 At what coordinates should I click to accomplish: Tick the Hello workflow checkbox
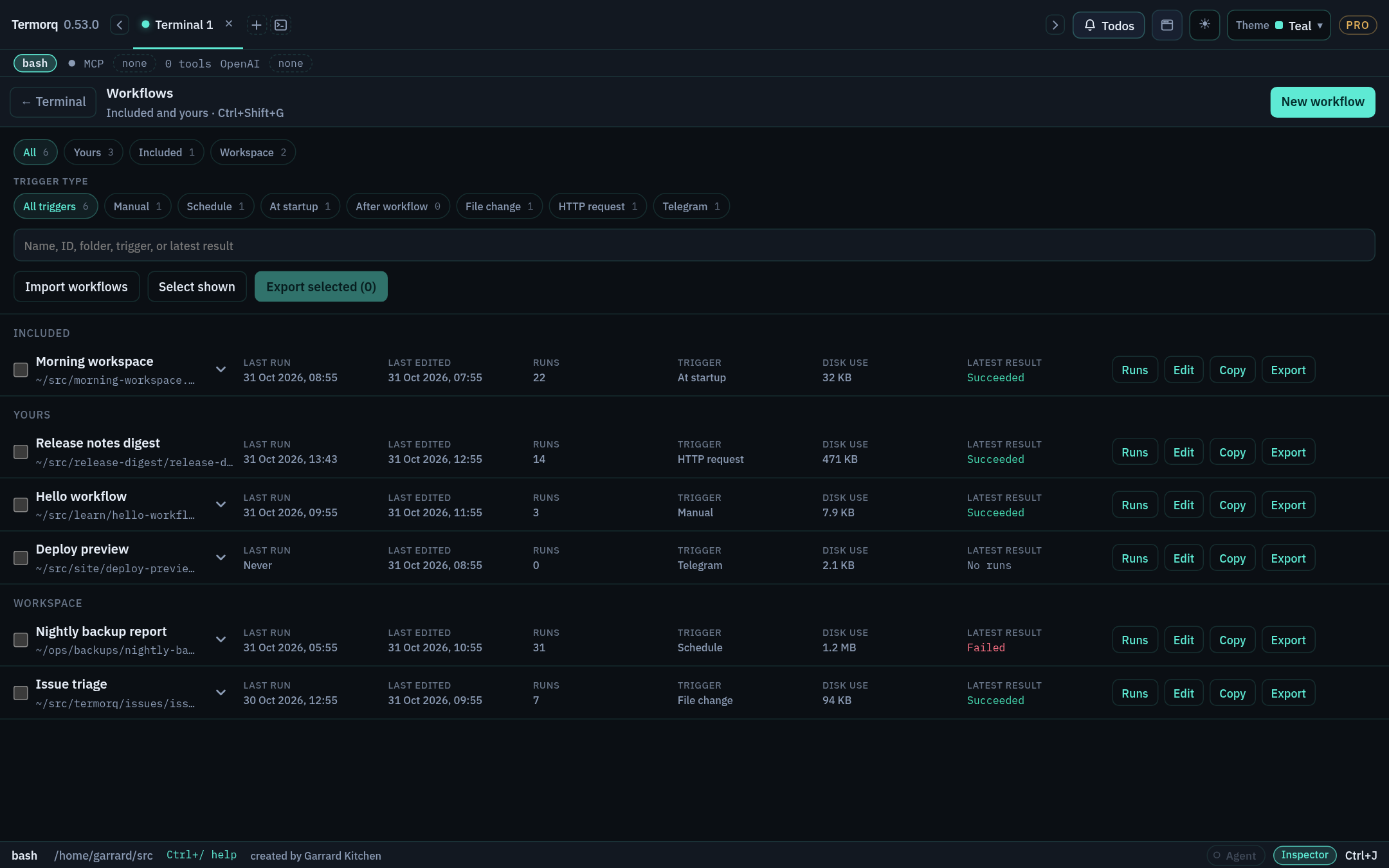click(x=21, y=505)
